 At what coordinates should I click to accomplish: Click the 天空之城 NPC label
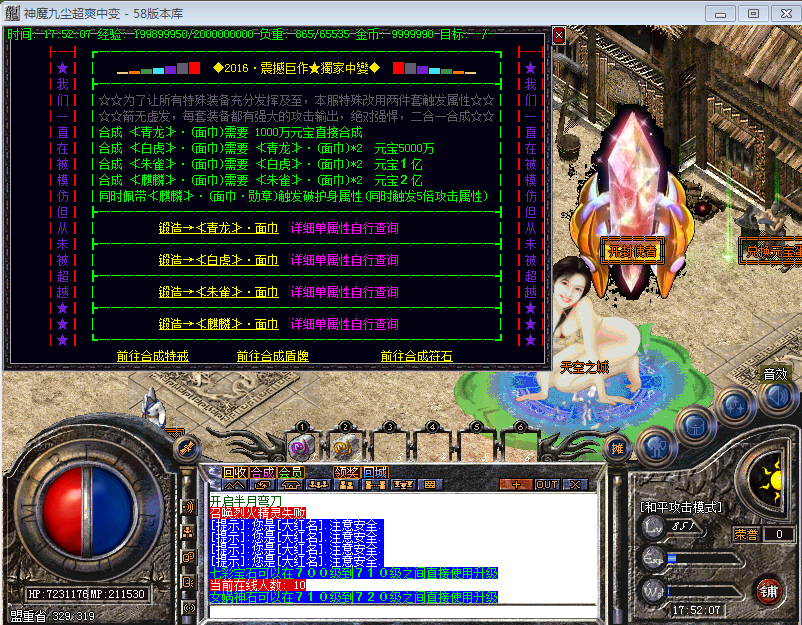pos(584,368)
